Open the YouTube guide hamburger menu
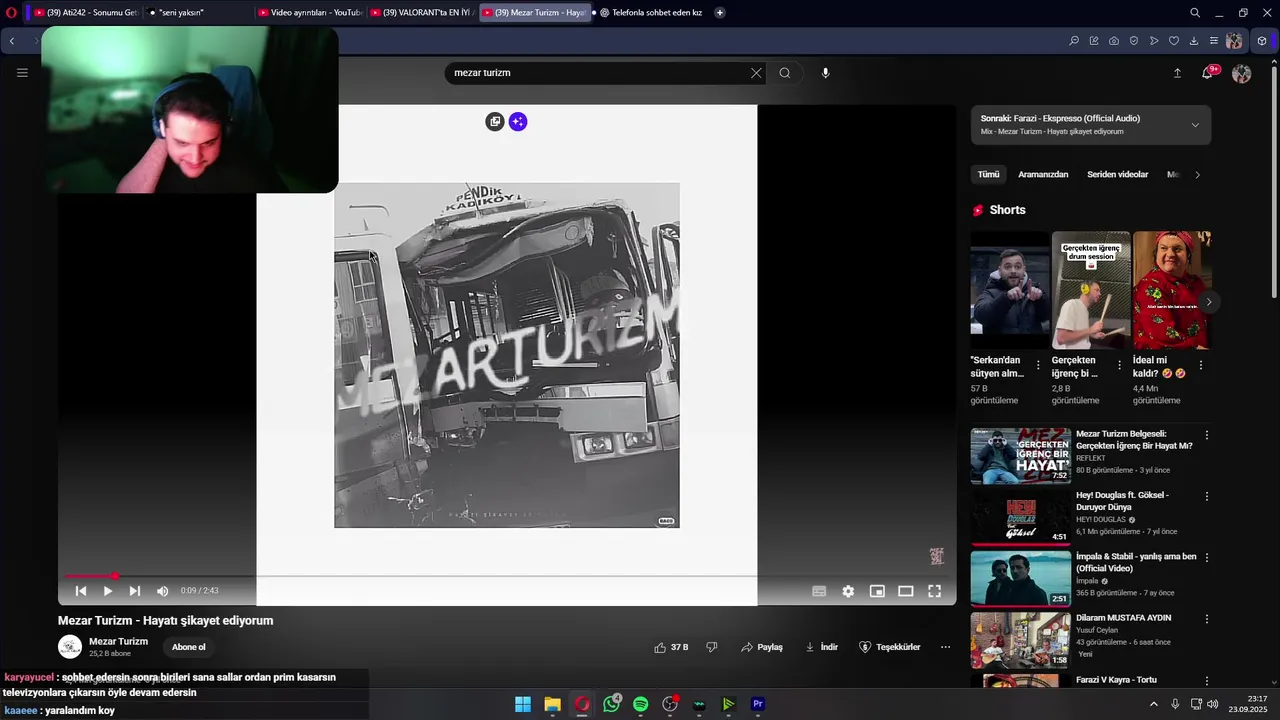The height and width of the screenshot is (720, 1280). point(22,73)
